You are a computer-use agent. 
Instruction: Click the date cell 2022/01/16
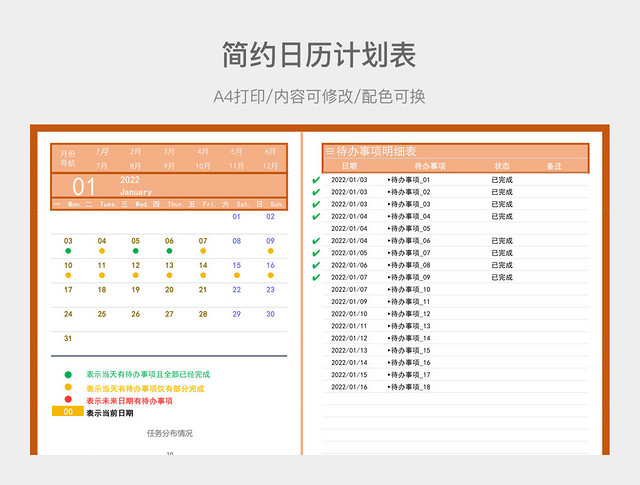click(349, 387)
